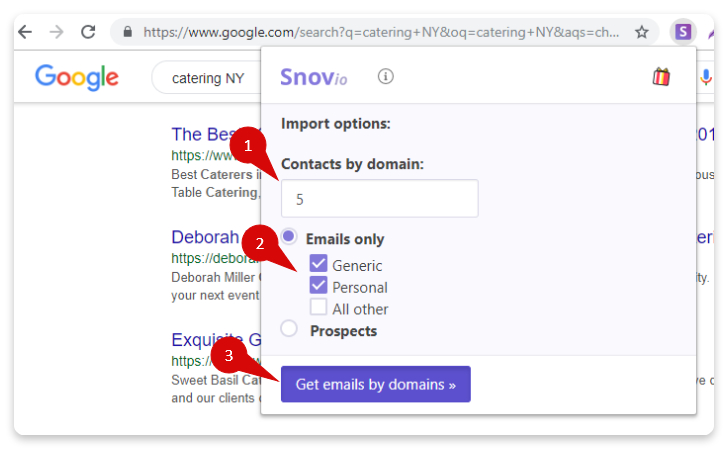
Task: Reload the page with the refresh icon
Action: coord(88,32)
